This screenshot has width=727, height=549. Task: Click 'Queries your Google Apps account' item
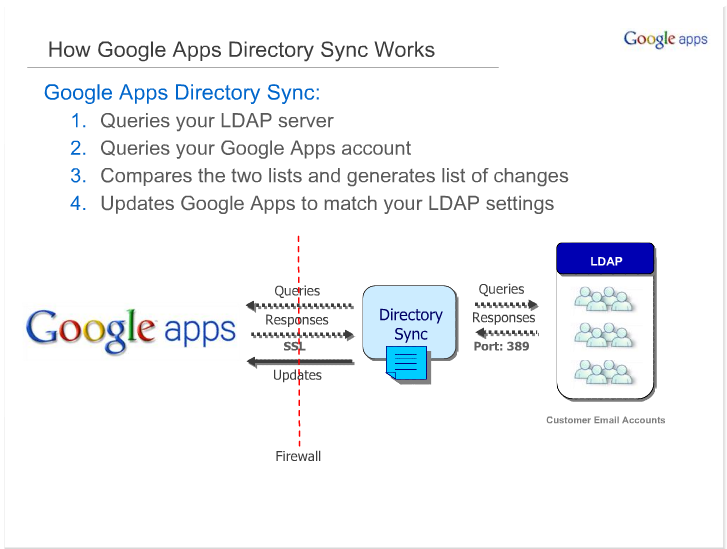(255, 148)
